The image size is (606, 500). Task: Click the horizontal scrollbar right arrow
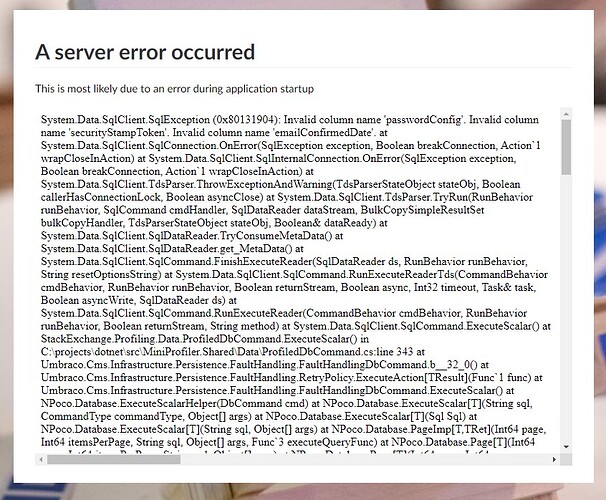tap(554, 459)
